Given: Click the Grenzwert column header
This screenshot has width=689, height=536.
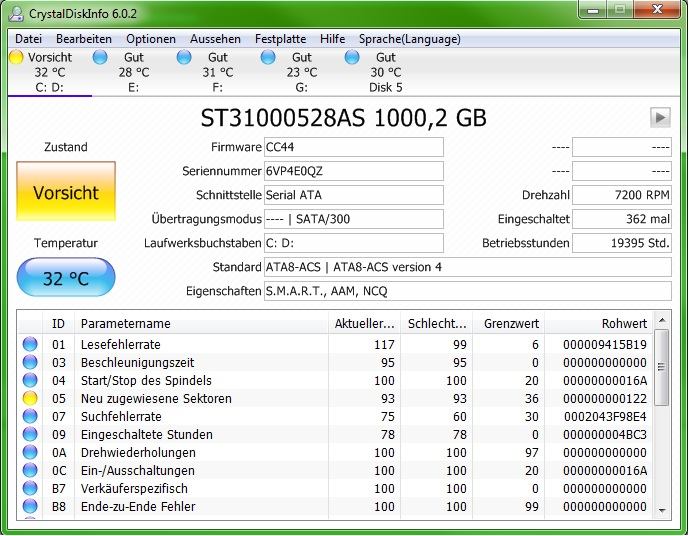Looking at the screenshot, I should click(509, 324).
